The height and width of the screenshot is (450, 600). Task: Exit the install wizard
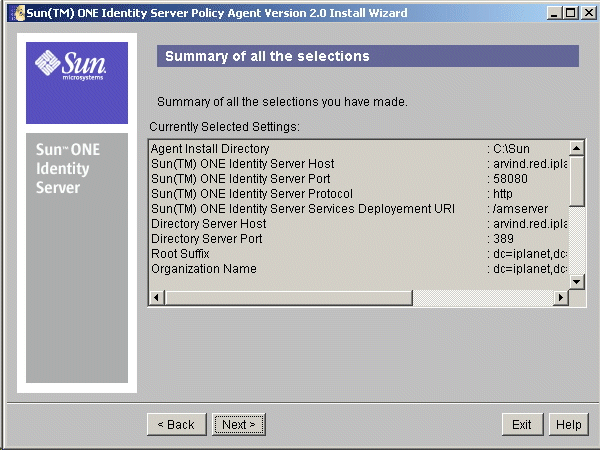pyautogui.click(x=522, y=424)
